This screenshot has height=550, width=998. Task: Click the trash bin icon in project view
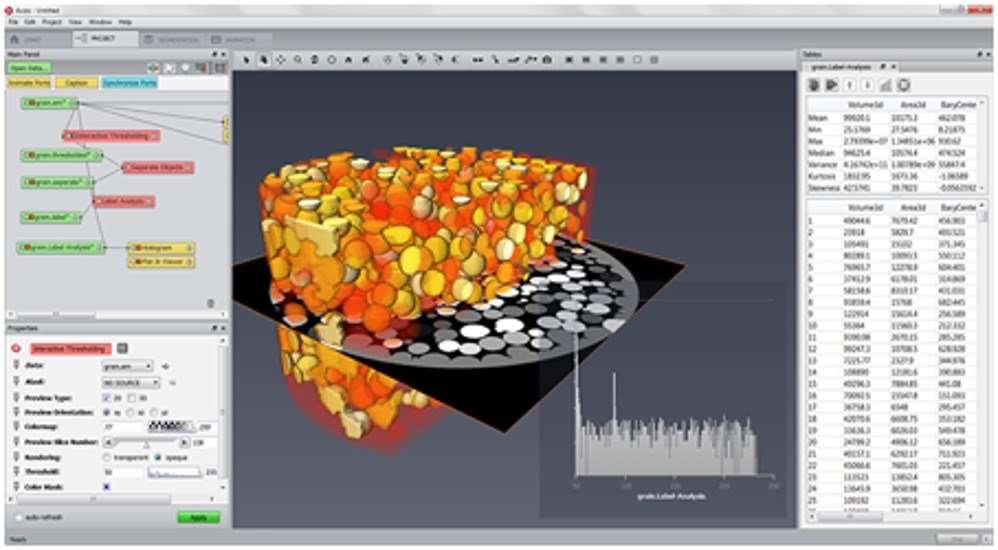click(x=210, y=303)
